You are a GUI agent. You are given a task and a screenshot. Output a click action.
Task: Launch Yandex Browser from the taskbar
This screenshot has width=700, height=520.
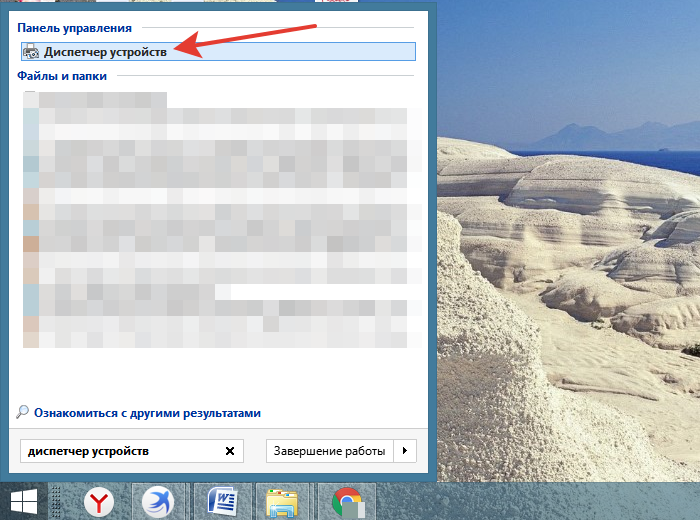tap(98, 502)
